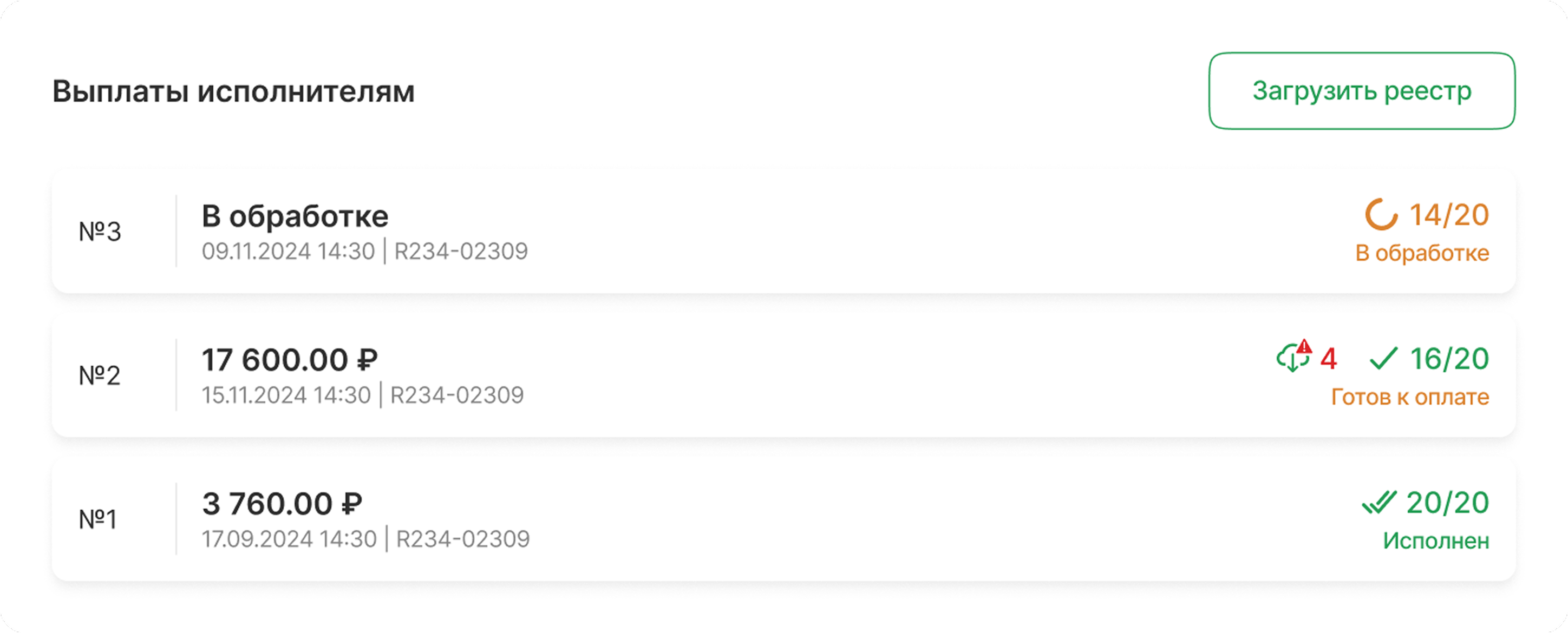Select the "В обработке" registry title
The image size is (1568, 633).
tap(295, 216)
